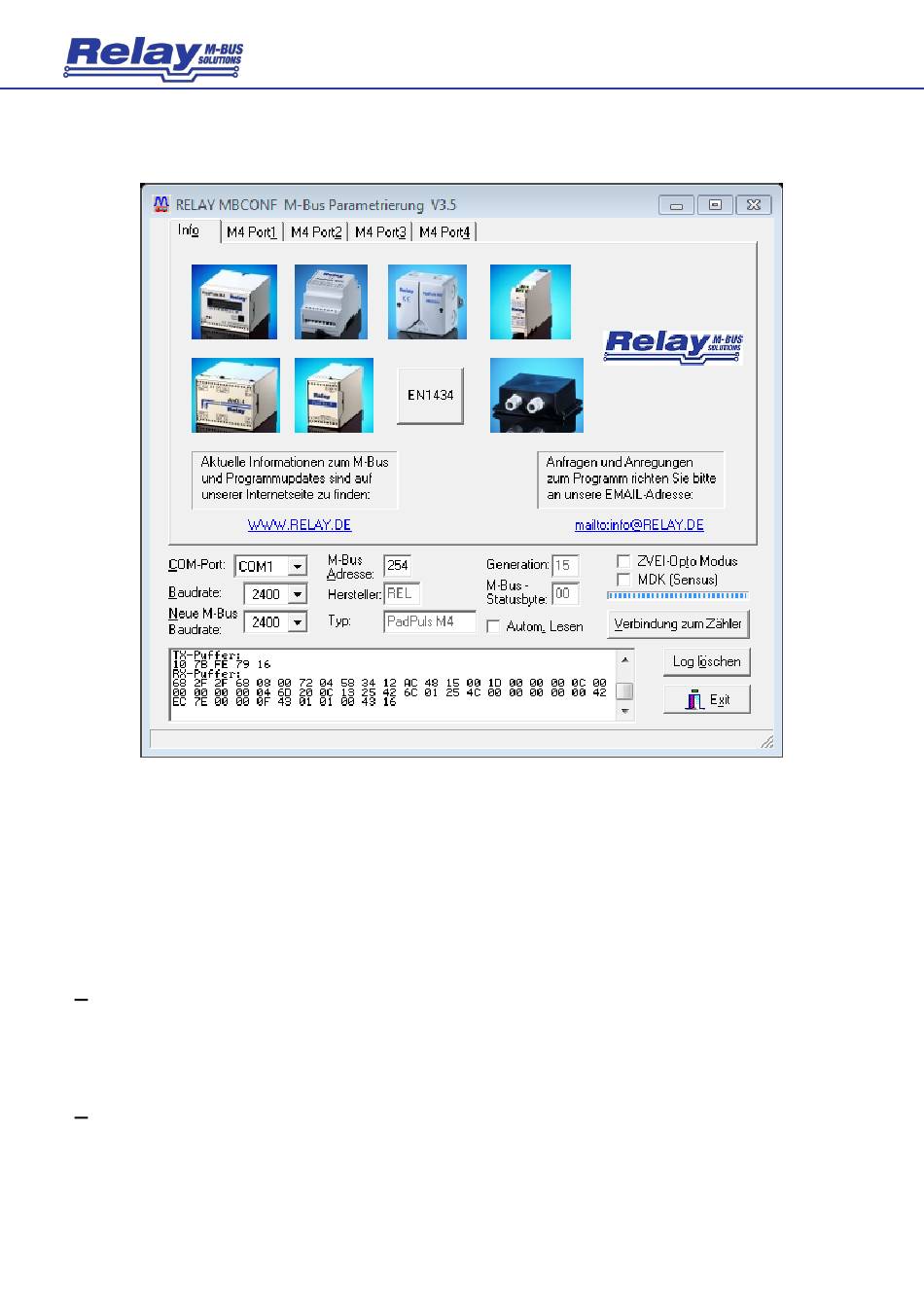Click the window resize grip in status bar

(766, 742)
